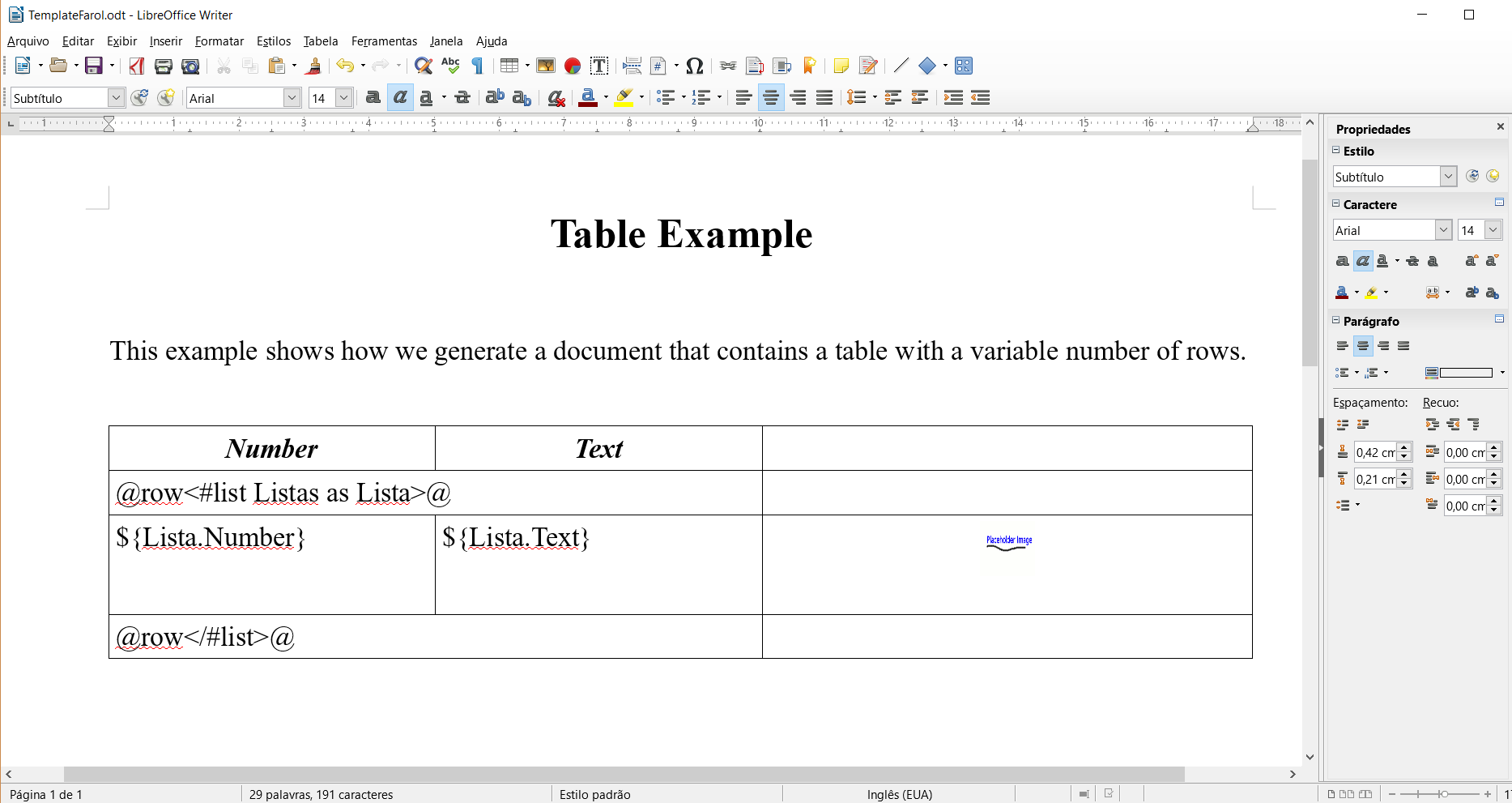Open the Tabela menu

pyautogui.click(x=321, y=41)
